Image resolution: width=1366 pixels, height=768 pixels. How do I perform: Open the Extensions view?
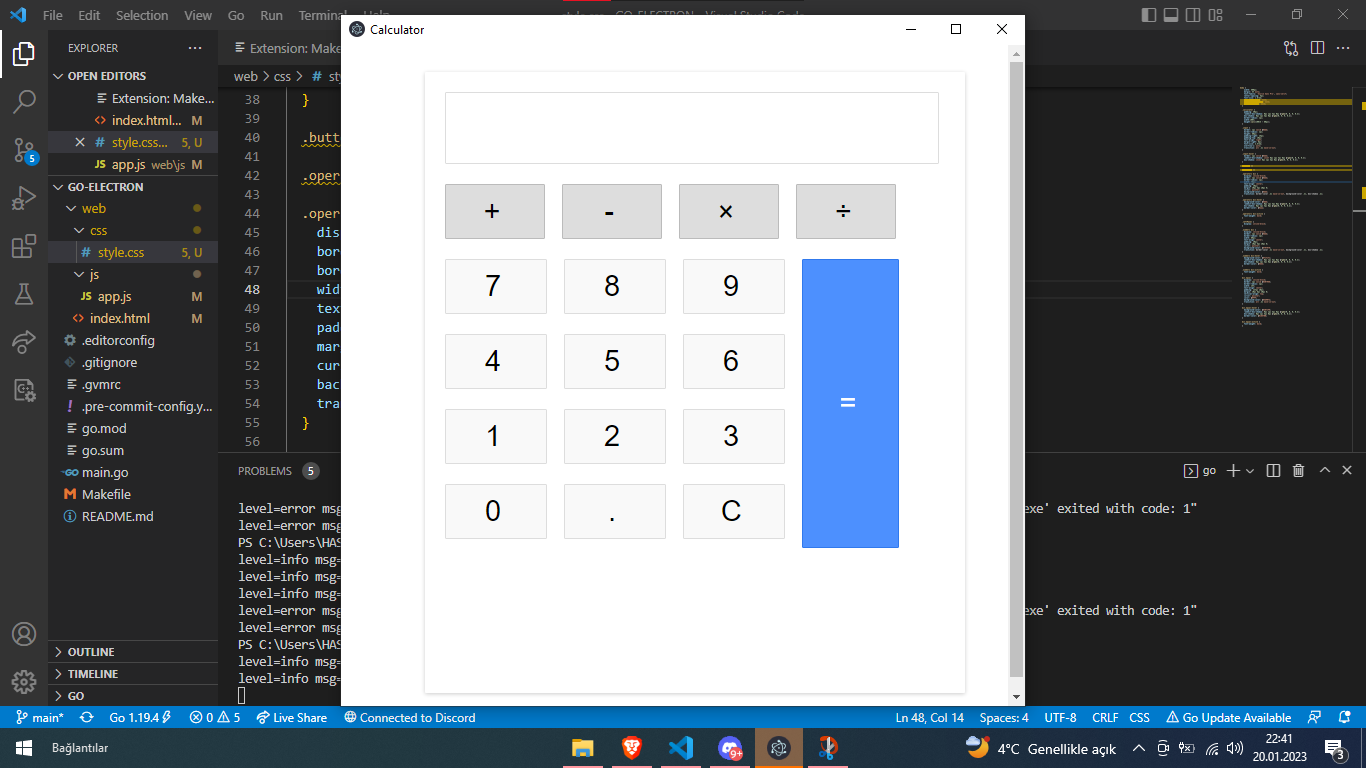pos(24,246)
